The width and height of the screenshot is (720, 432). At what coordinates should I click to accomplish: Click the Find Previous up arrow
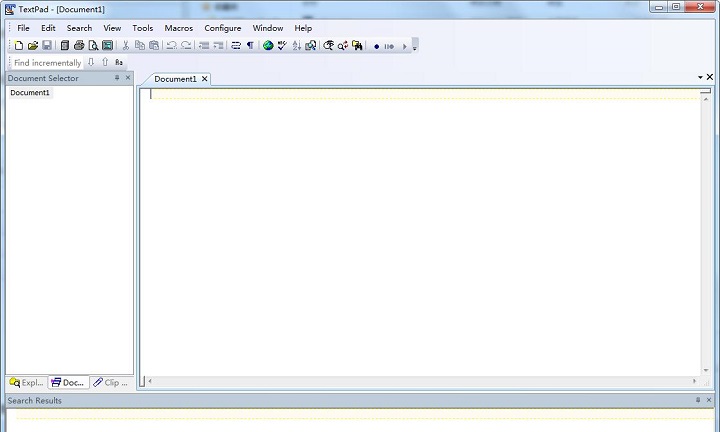click(x=105, y=62)
